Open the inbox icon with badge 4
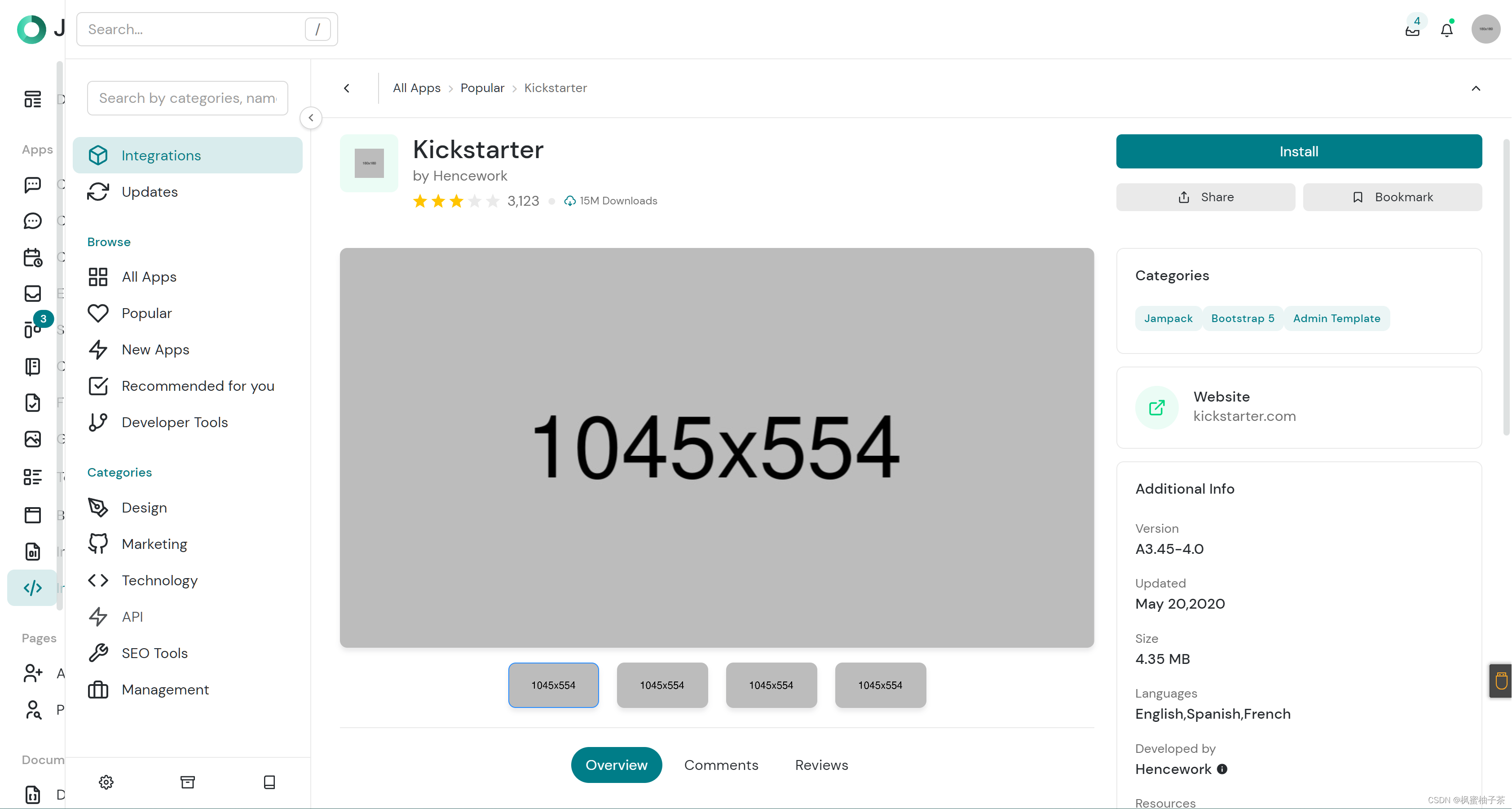The image size is (1512, 809). point(1413,29)
